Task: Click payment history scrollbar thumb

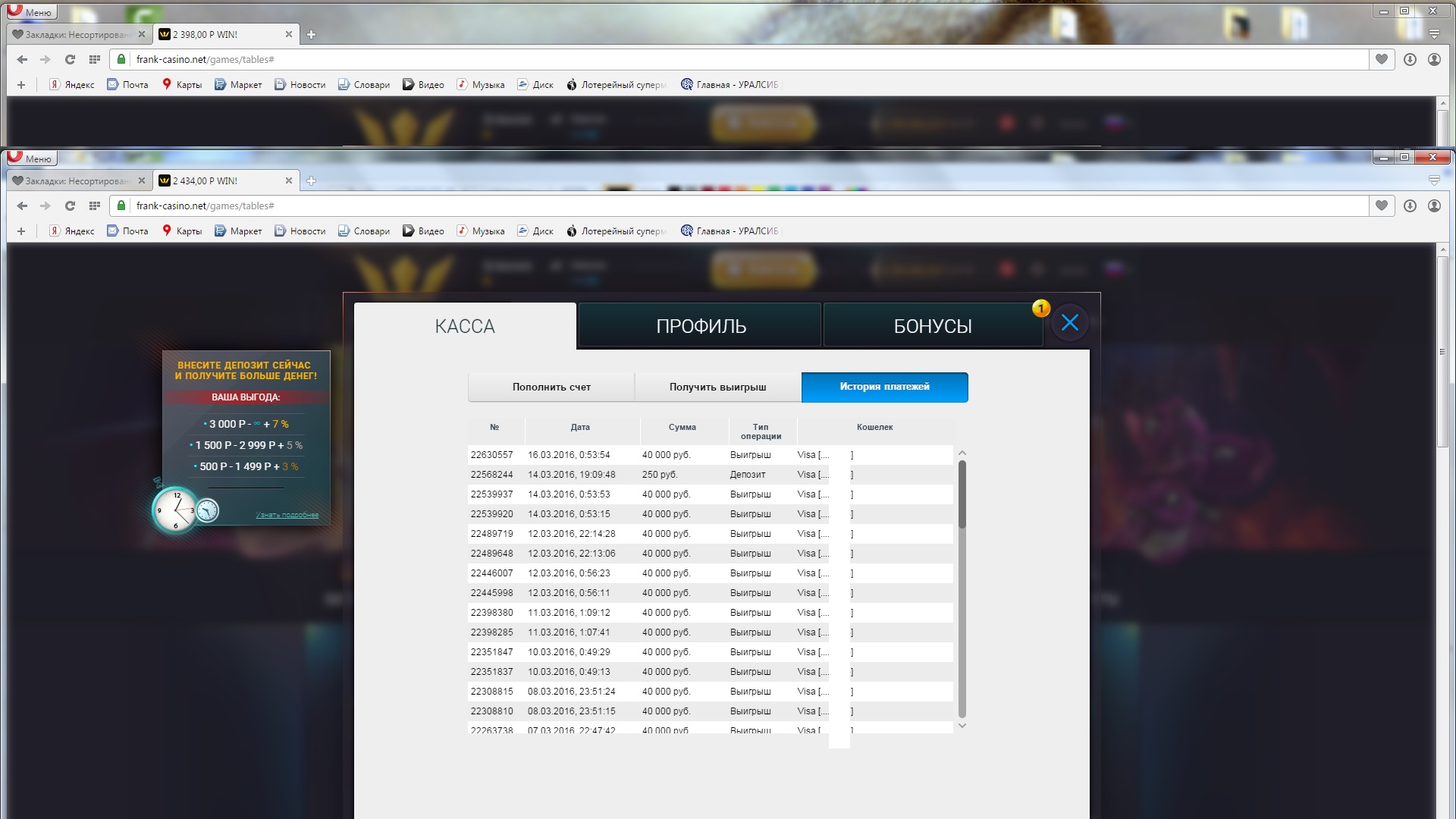Action: click(x=962, y=494)
